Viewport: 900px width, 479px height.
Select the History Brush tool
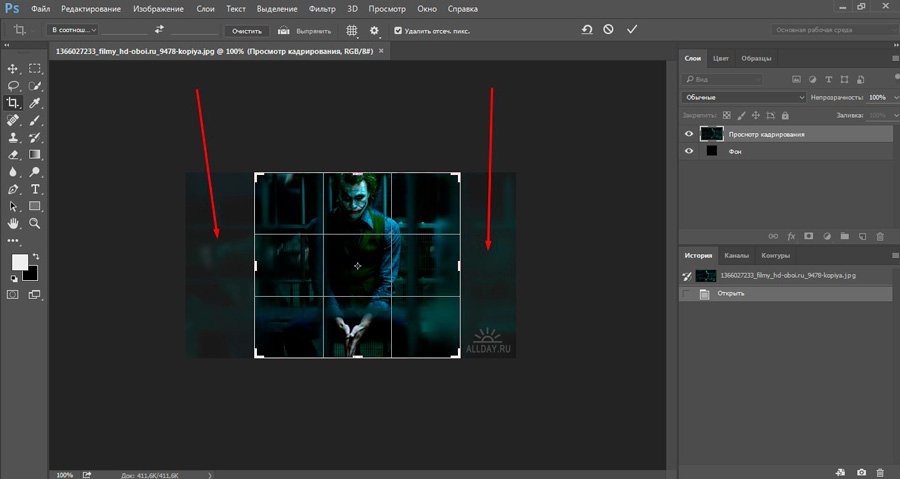pos(35,138)
